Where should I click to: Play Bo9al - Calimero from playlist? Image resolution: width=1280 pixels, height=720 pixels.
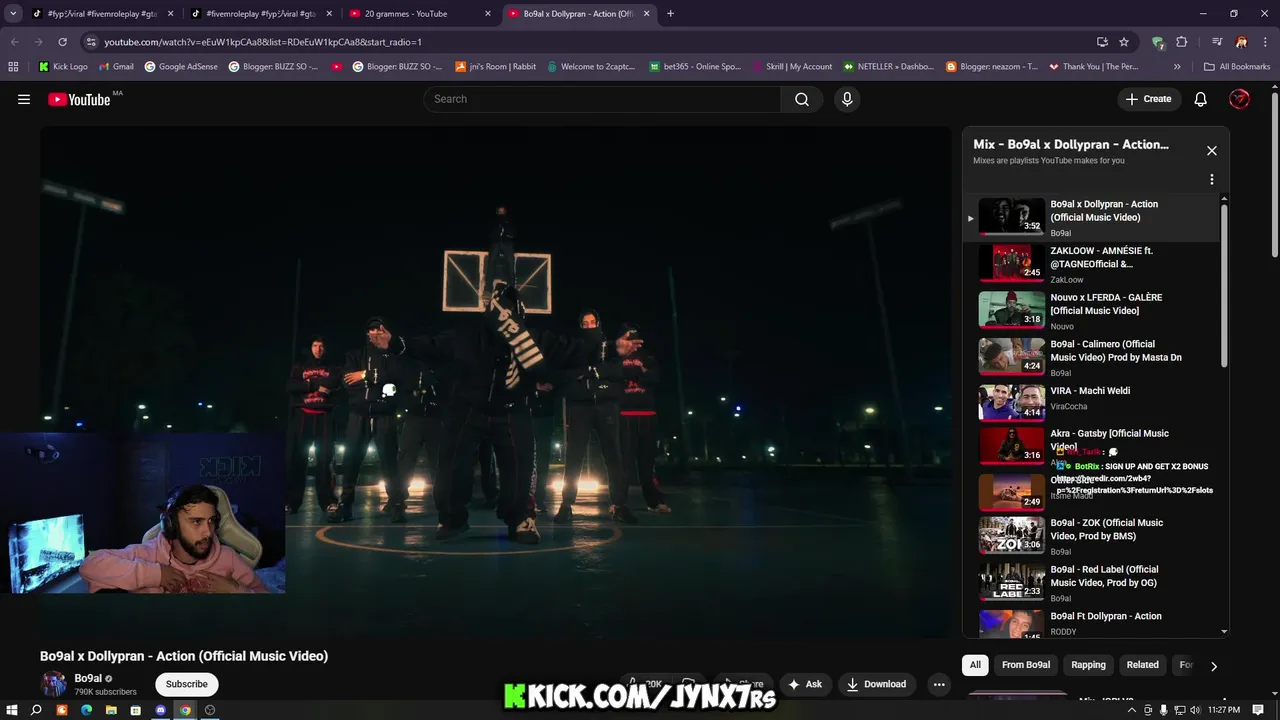pyautogui.click(x=1092, y=357)
